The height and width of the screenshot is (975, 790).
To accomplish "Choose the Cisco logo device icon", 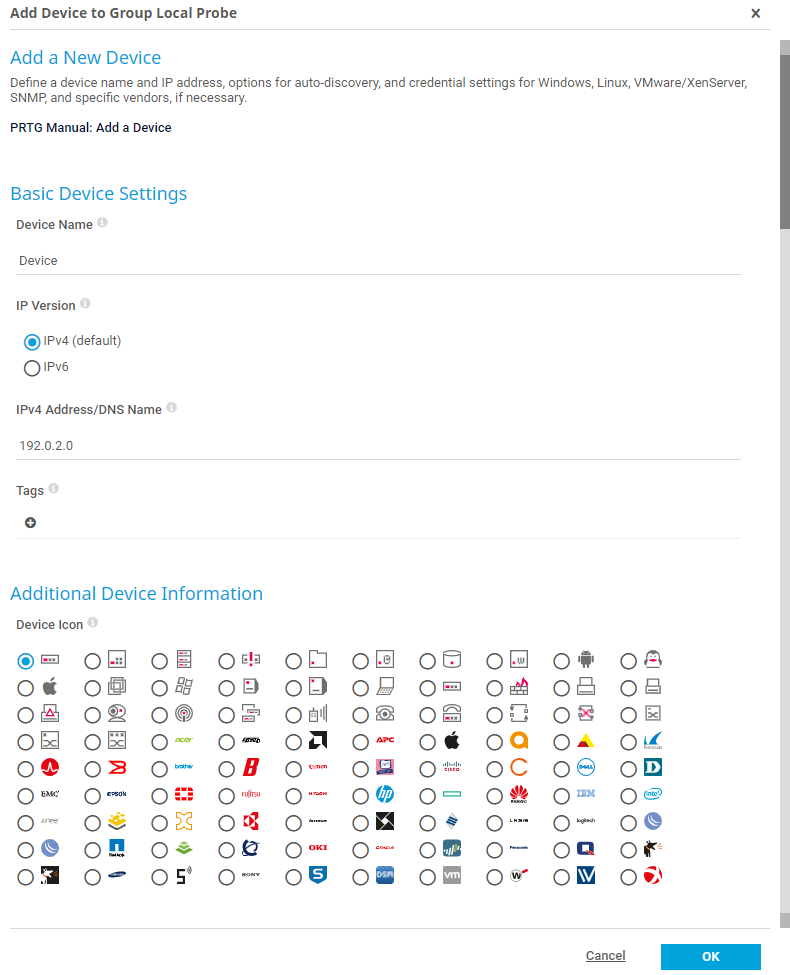I will tap(428, 769).
